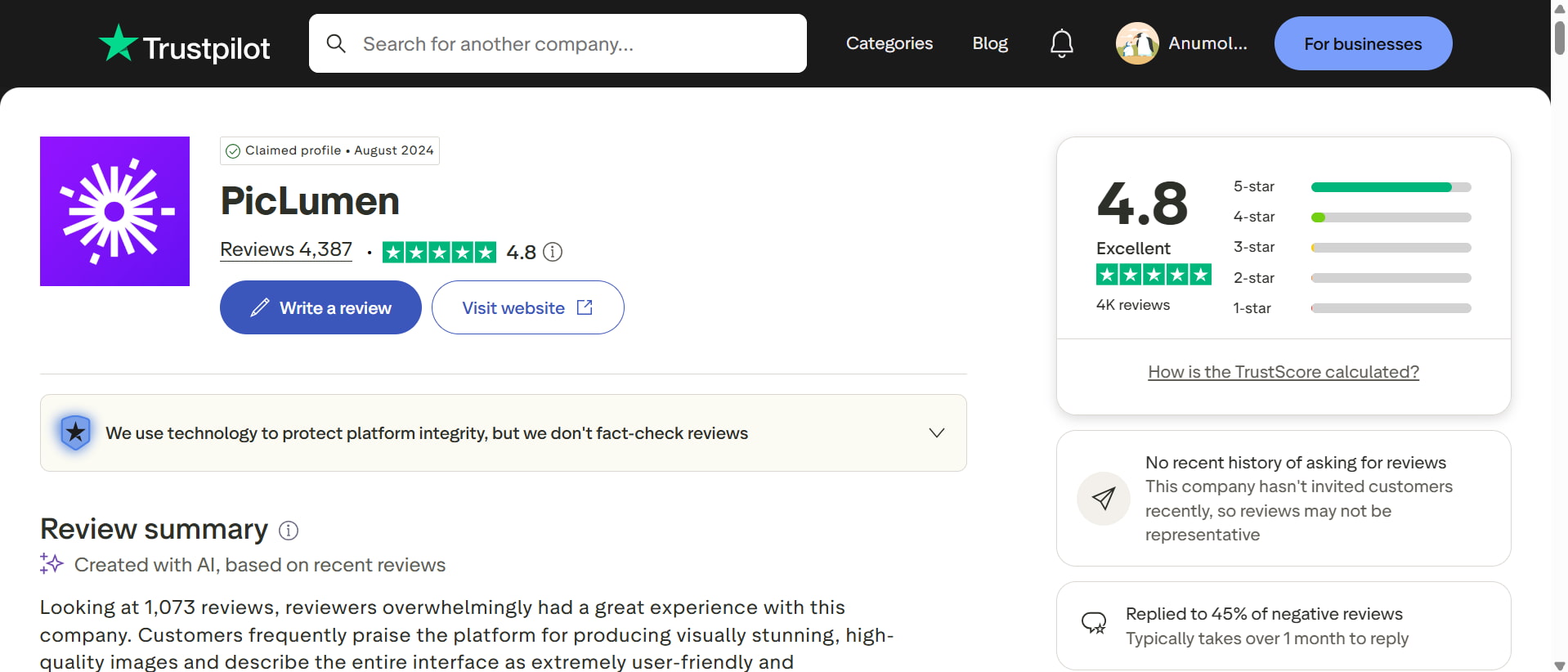Click the Trustpilot wordmark
Screen dimensions: 1568x672
point(206,48)
